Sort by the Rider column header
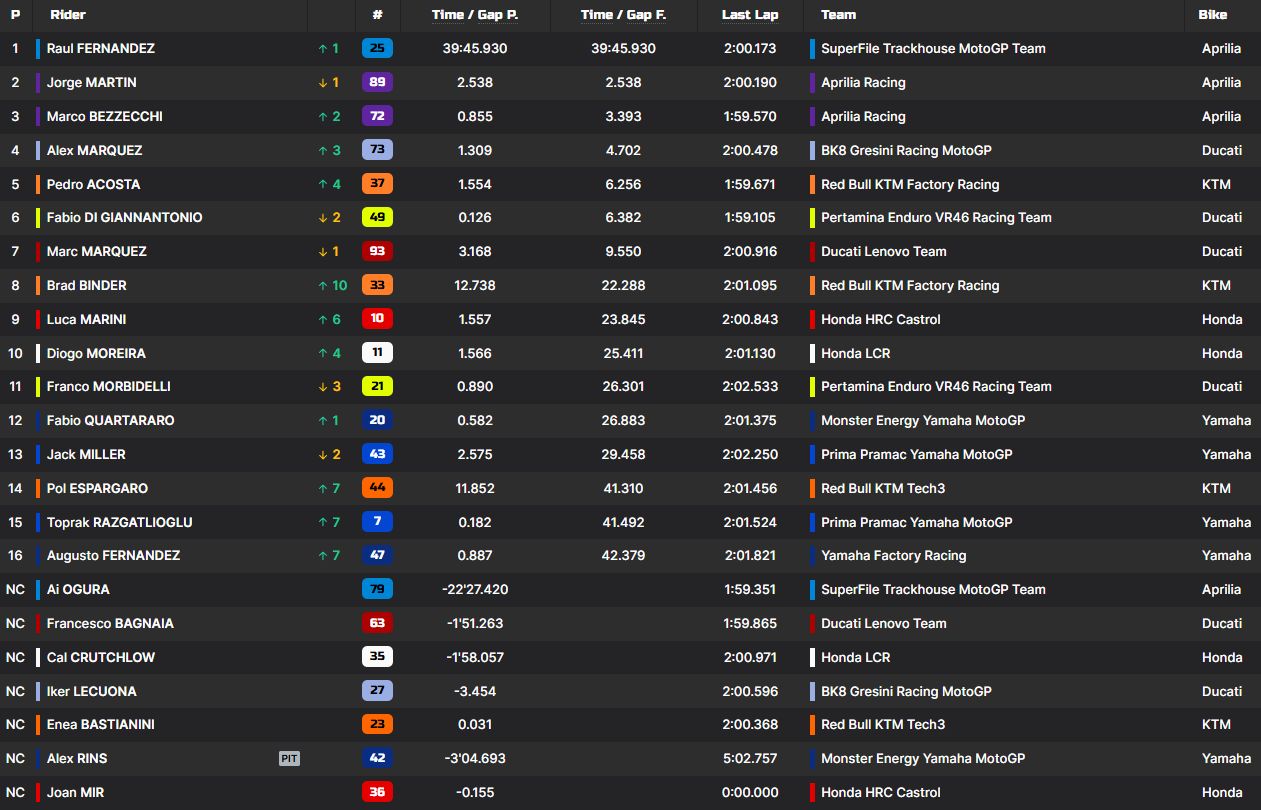The width and height of the screenshot is (1261, 810). [68, 15]
